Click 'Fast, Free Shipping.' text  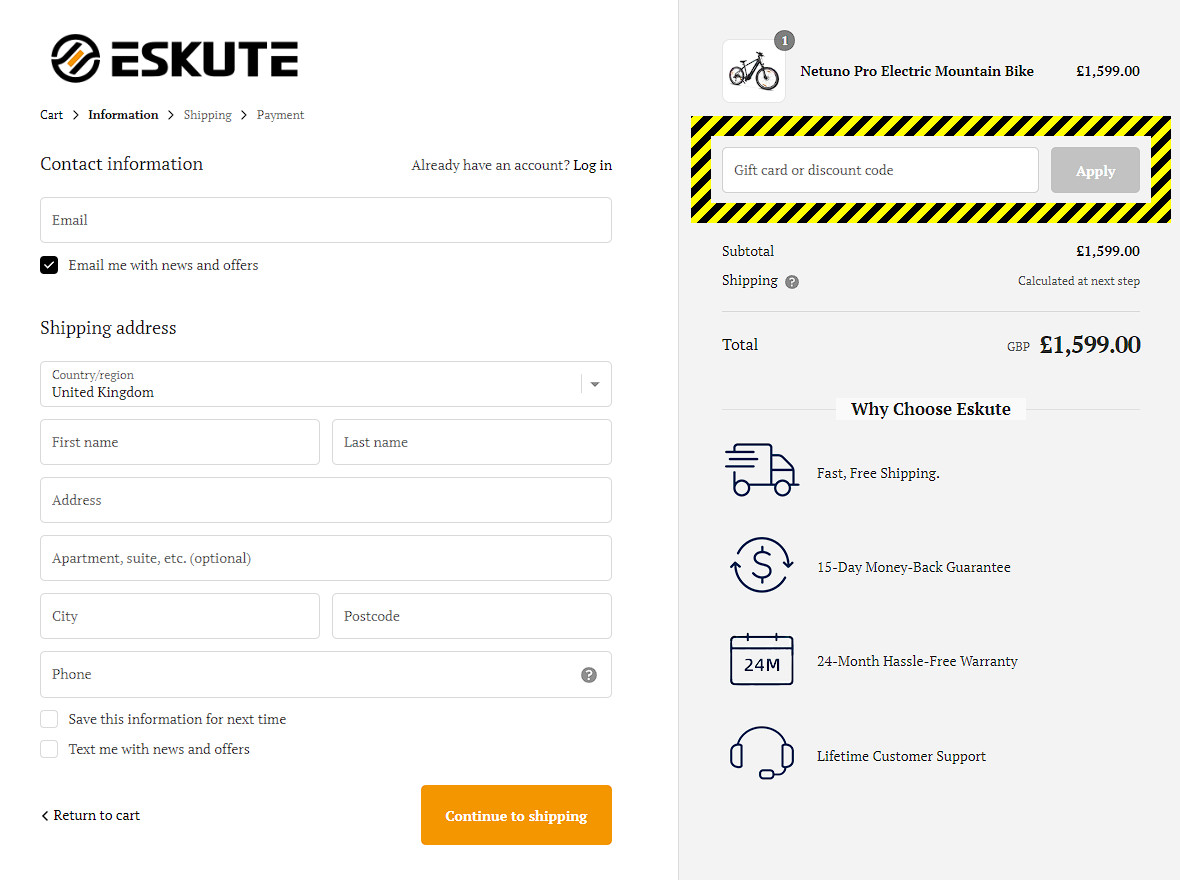pyautogui.click(x=878, y=473)
